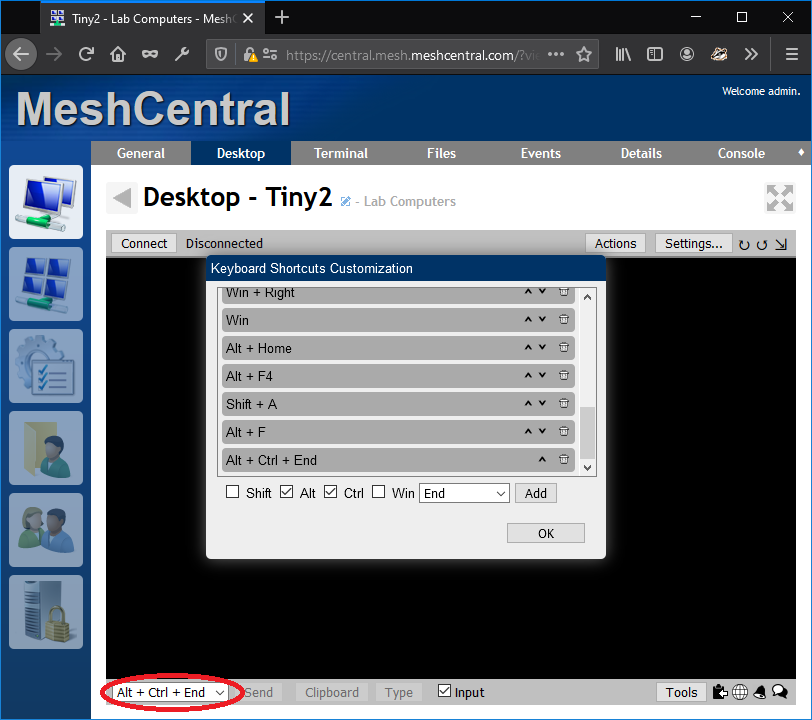Open the Firefox hamburger menu
812x720 pixels.
pyautogui.click(x=791, y=54)
